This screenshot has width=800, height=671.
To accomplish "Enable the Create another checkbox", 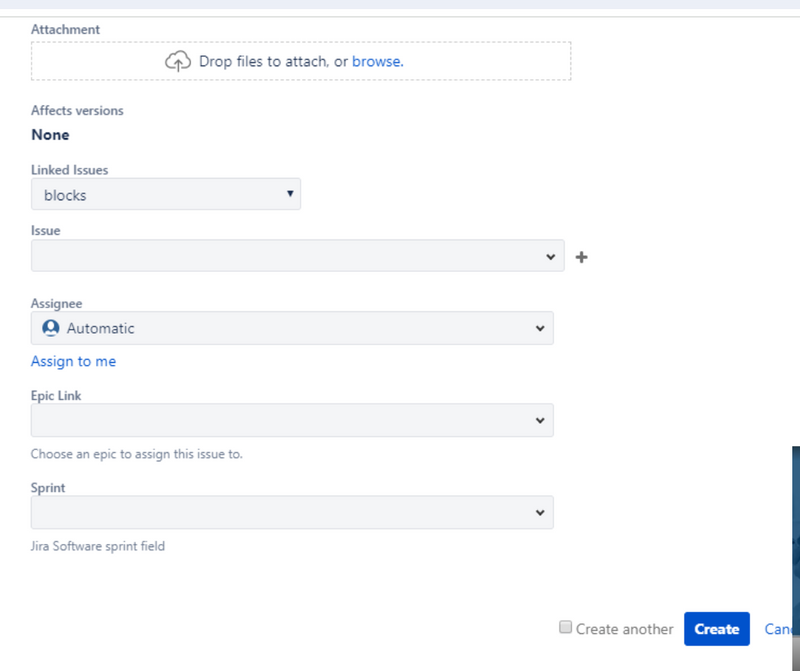I will pyautogui.click(x=566, y=628).
